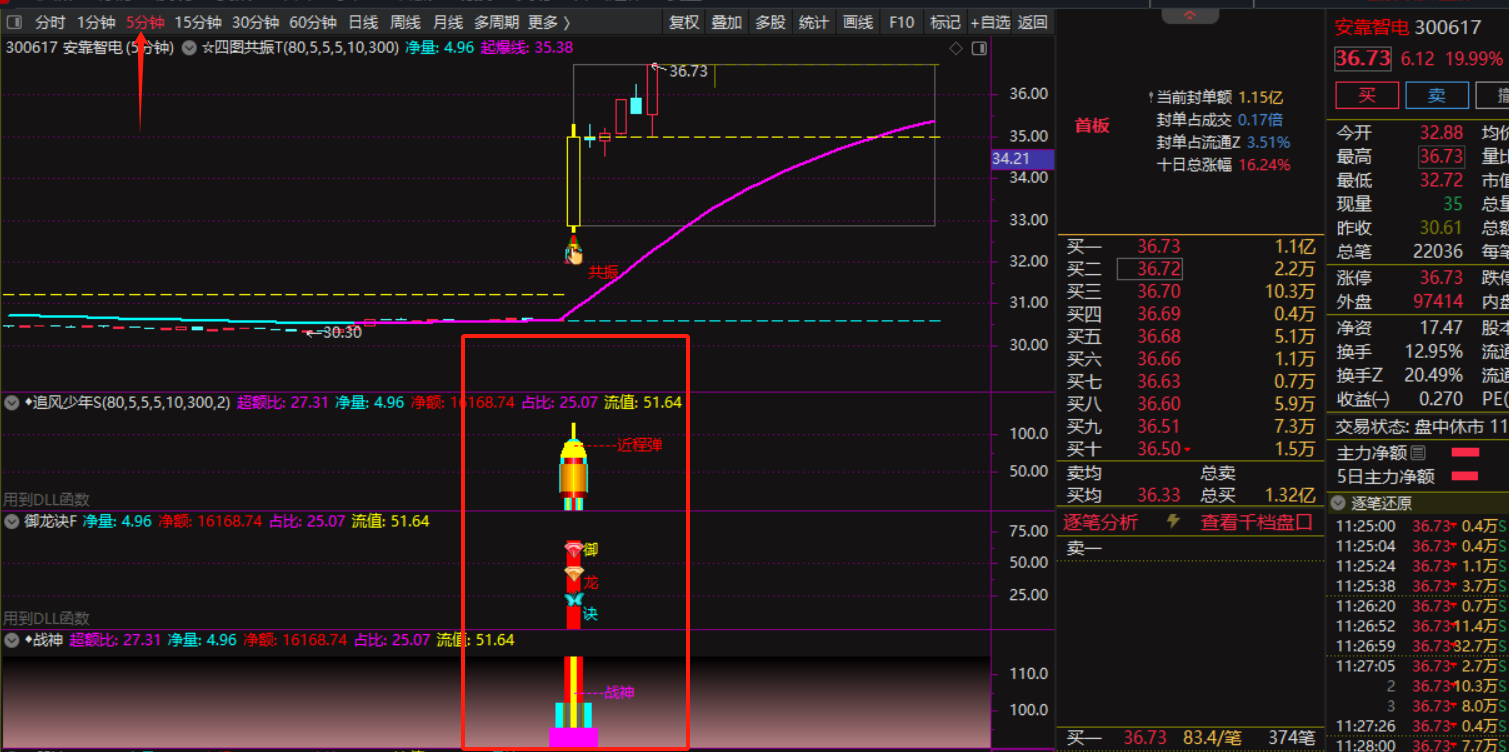Open the 追风少年S indicator dropdown

click(x=12, y=403)
